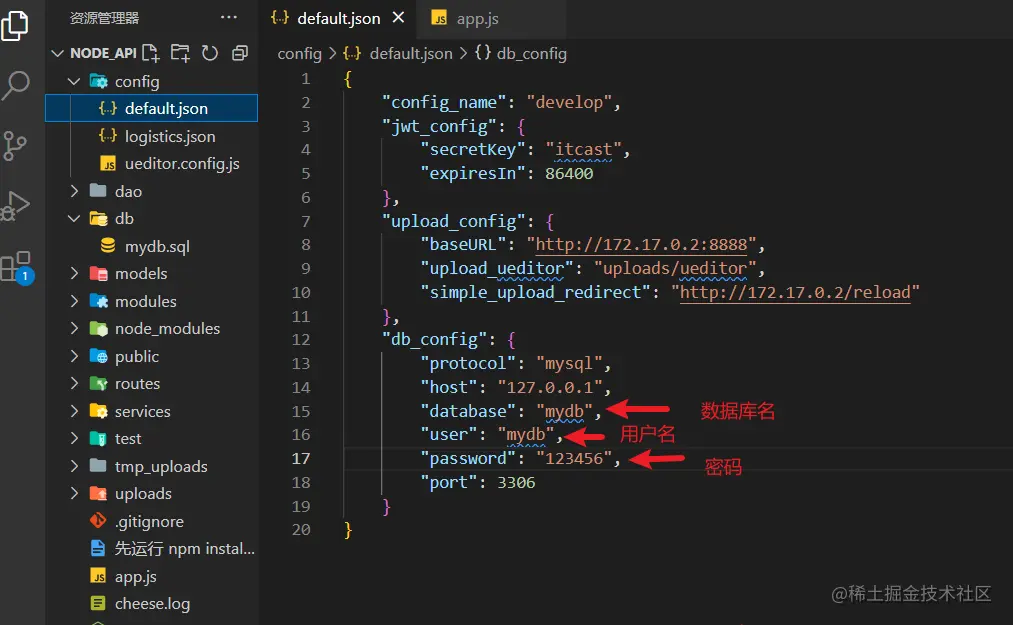Expand the models folder chevron
The height and width of the screenshot is (625, 1013).
[74, 273]
